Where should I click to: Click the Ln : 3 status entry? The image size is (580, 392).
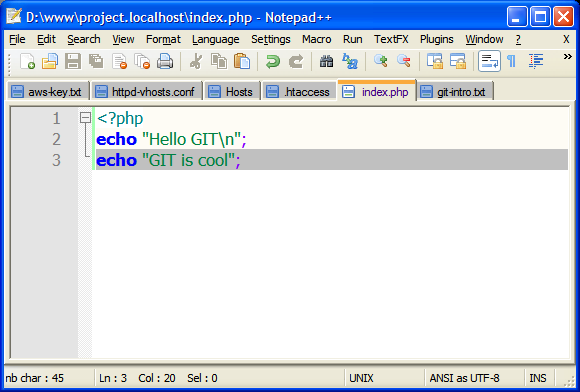(113, 378)
